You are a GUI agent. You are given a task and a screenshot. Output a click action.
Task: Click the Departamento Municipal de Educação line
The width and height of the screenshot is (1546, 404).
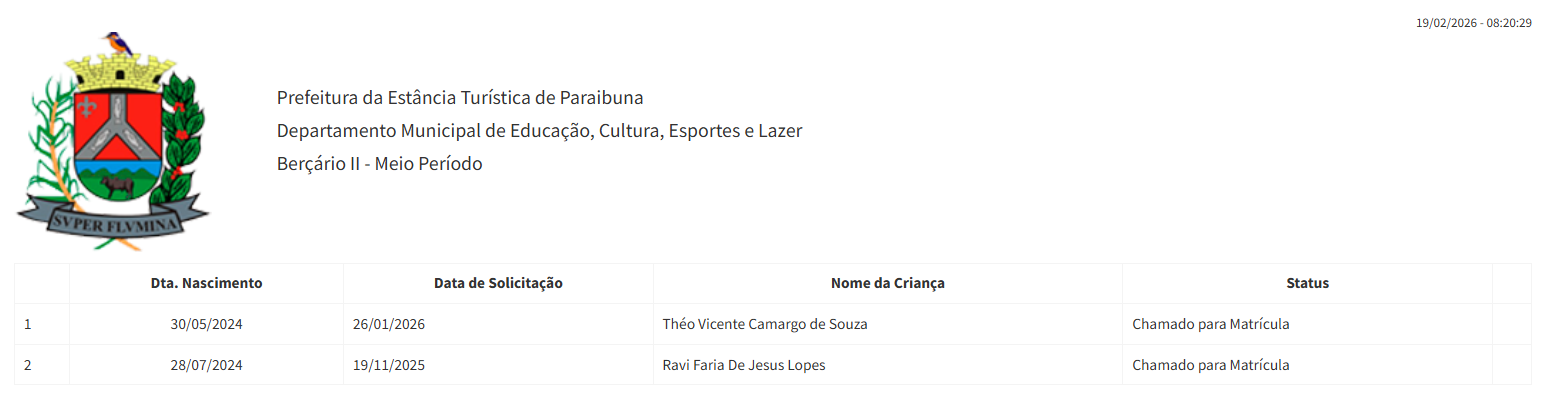[539, 131]
